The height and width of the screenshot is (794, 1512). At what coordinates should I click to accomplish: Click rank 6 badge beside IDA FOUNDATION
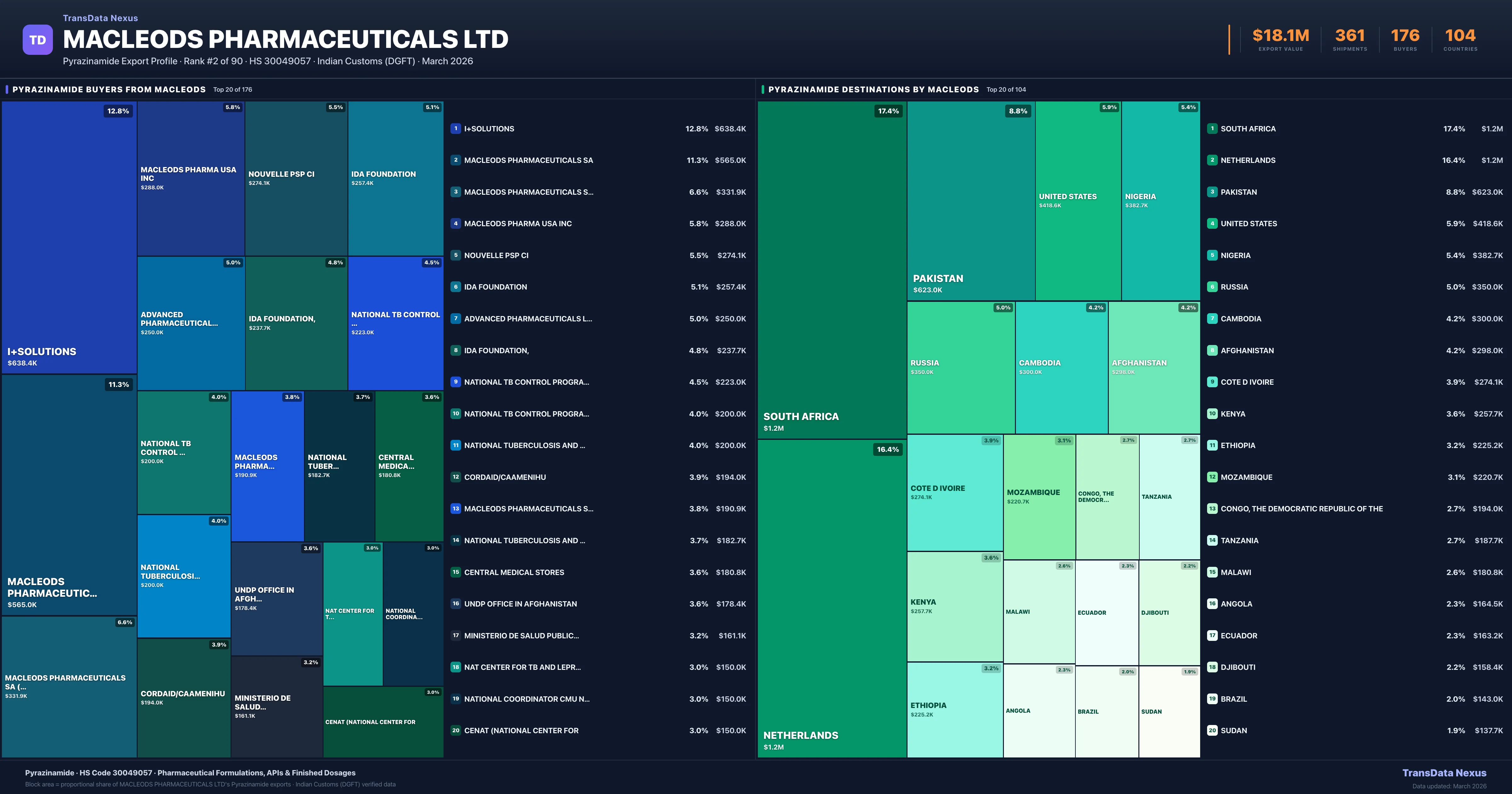click(455, 287)
